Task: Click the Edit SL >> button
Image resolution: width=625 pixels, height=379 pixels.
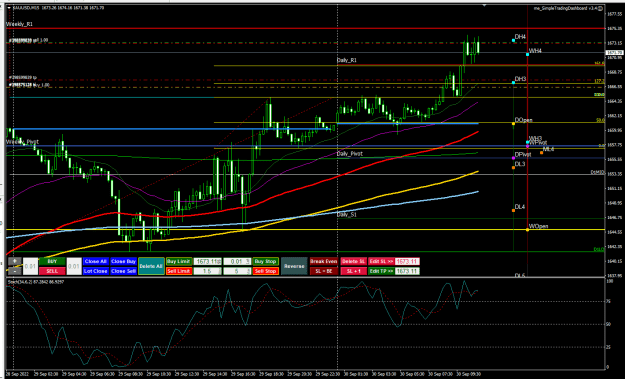Action: pyautogui.click(x=381, y=261)
